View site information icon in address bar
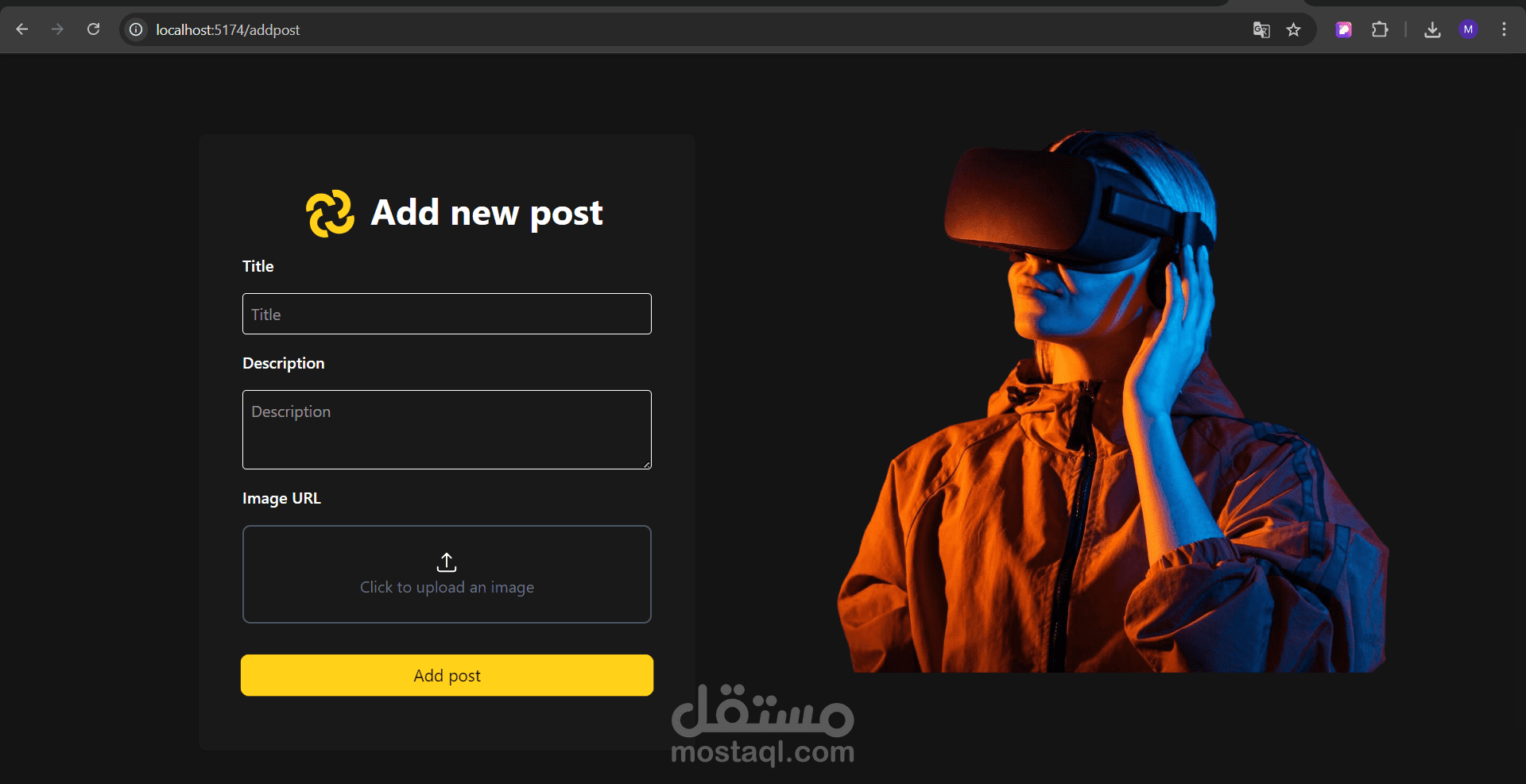The image size is (1526, 784). (x=137, y=29)
